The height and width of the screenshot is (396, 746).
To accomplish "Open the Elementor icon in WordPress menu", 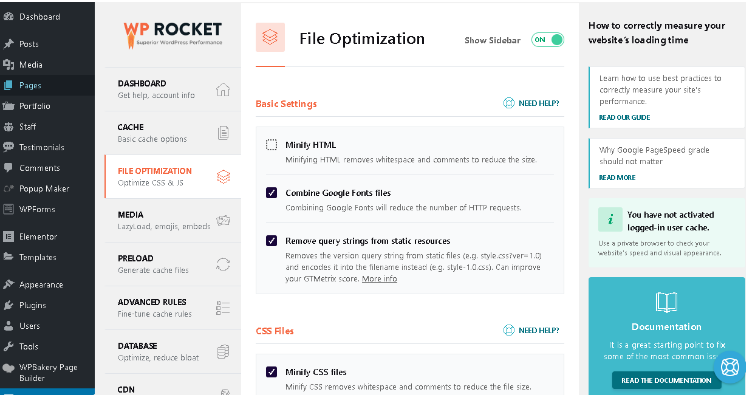I will tap(9, 236).
